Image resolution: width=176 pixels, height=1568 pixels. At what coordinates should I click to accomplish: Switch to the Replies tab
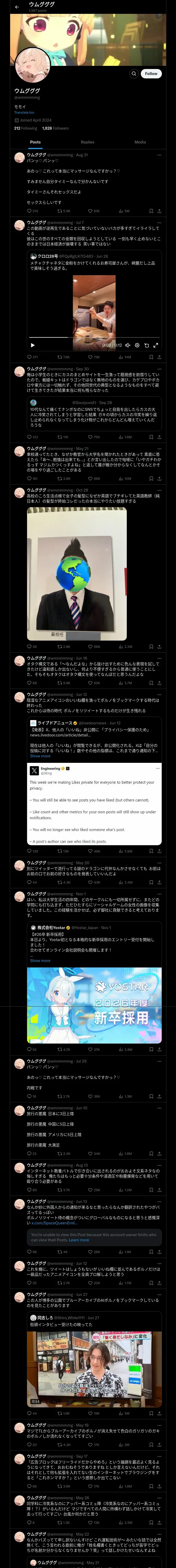[x=87, y=142]
